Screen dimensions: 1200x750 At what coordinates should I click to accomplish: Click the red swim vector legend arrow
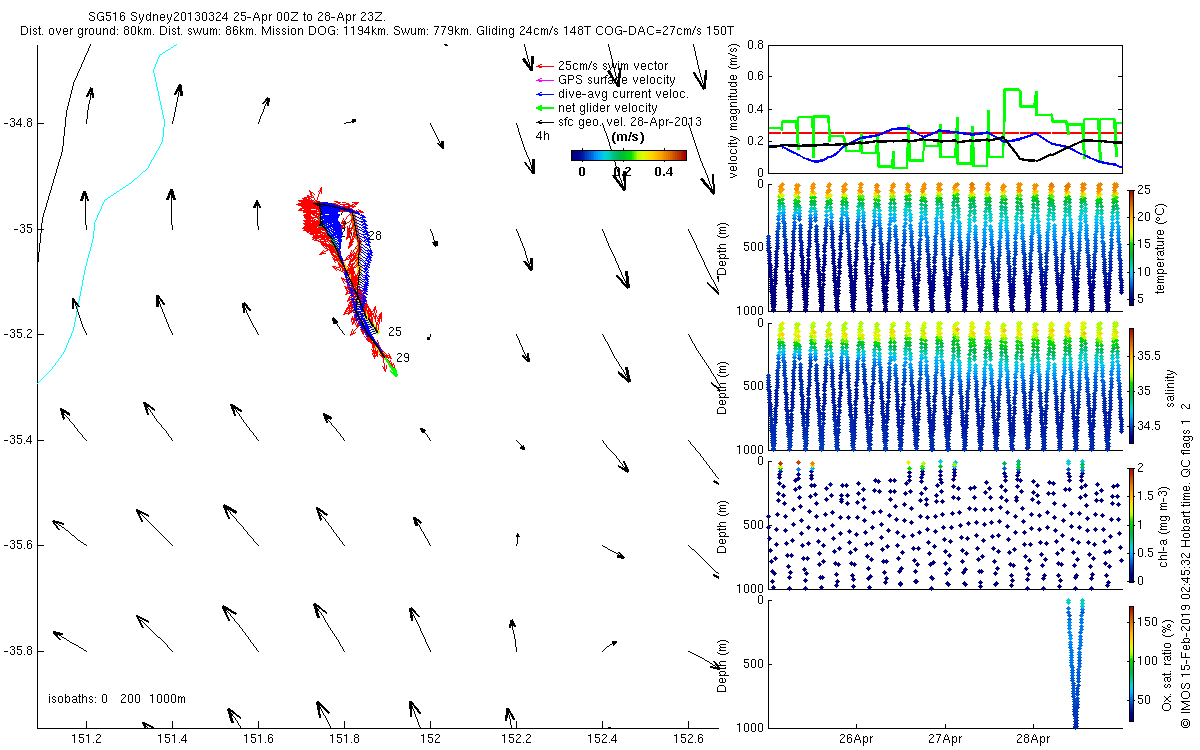545,66
